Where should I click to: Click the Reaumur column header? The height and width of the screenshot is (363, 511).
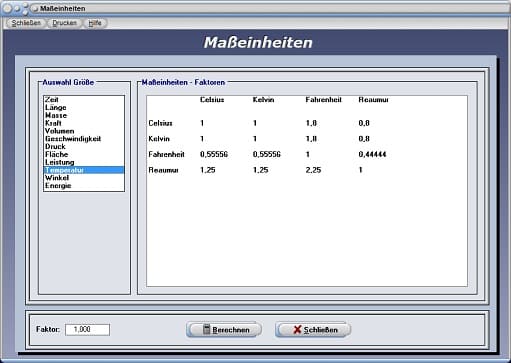click(373, 100)
